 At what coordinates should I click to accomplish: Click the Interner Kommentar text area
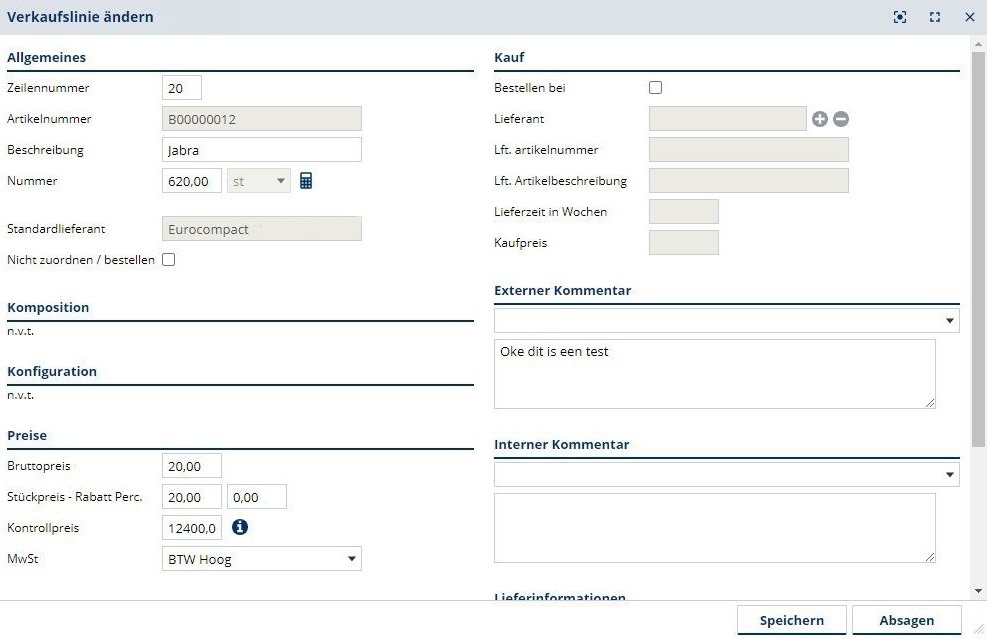[x=715, y=527]
